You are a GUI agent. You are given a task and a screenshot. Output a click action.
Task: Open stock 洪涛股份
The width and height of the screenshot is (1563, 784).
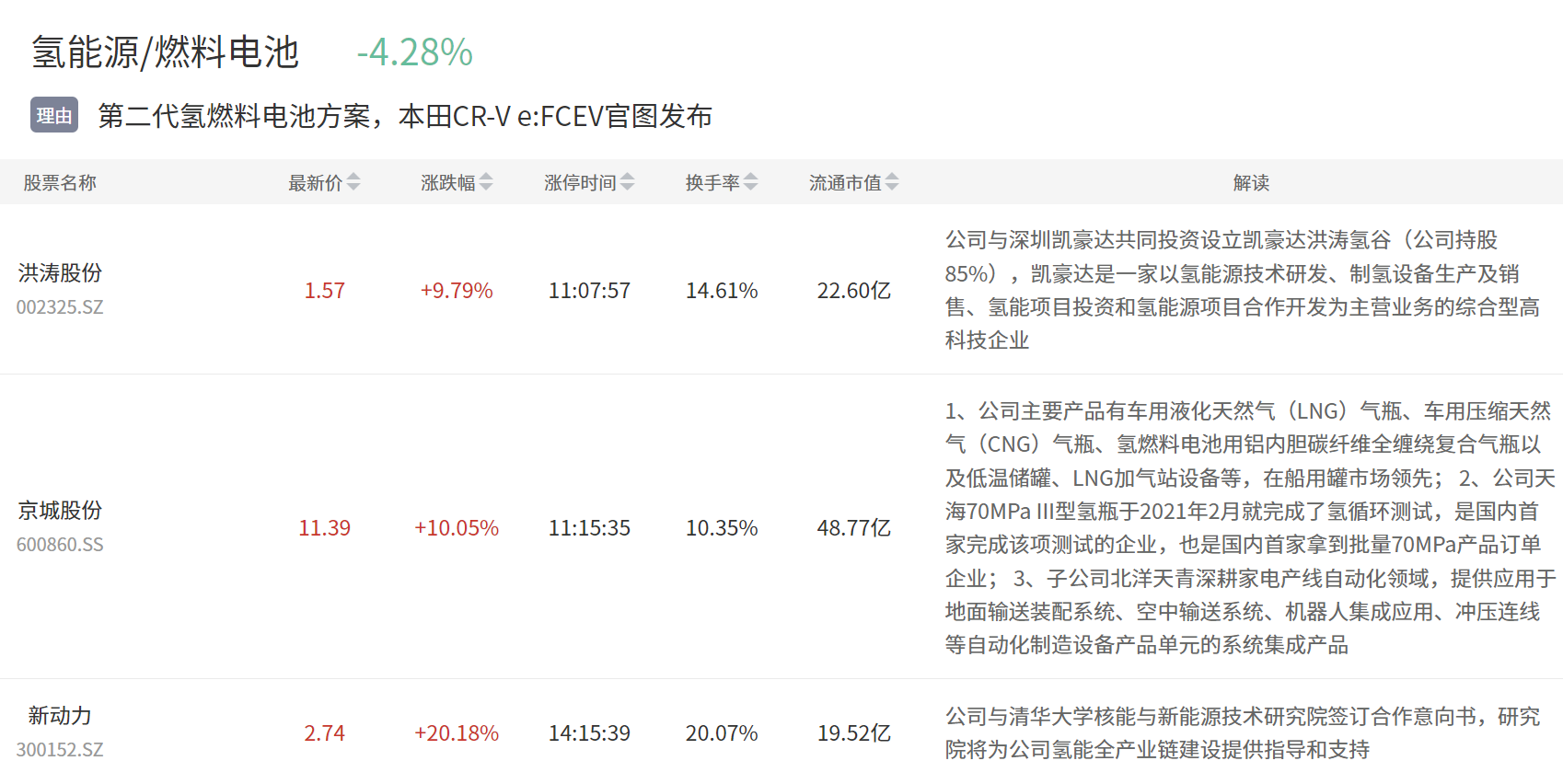click(x=60, y=273)
